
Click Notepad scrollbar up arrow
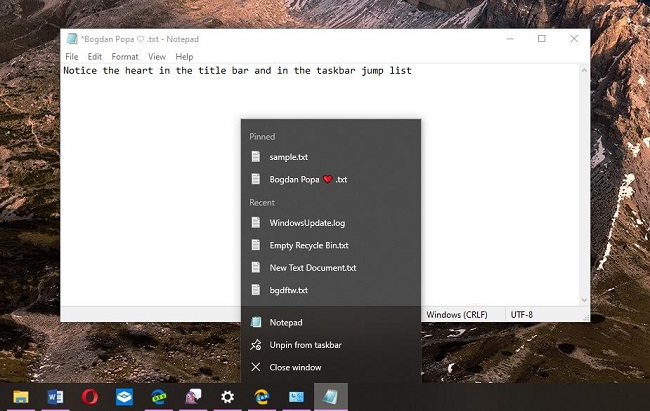pyautogui.click(x=584, y=71)
